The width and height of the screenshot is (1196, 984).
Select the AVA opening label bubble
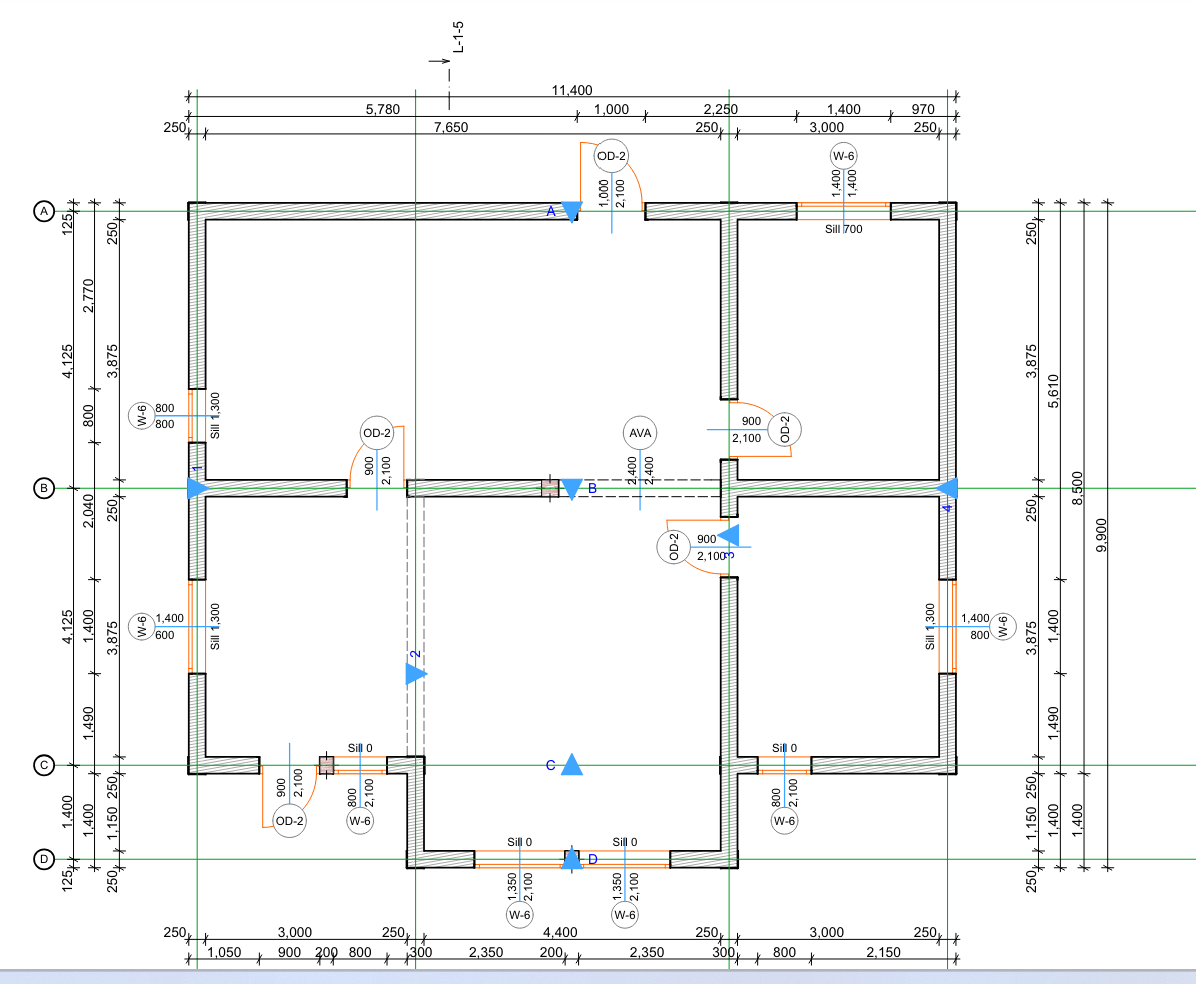(x=640, y=434)
